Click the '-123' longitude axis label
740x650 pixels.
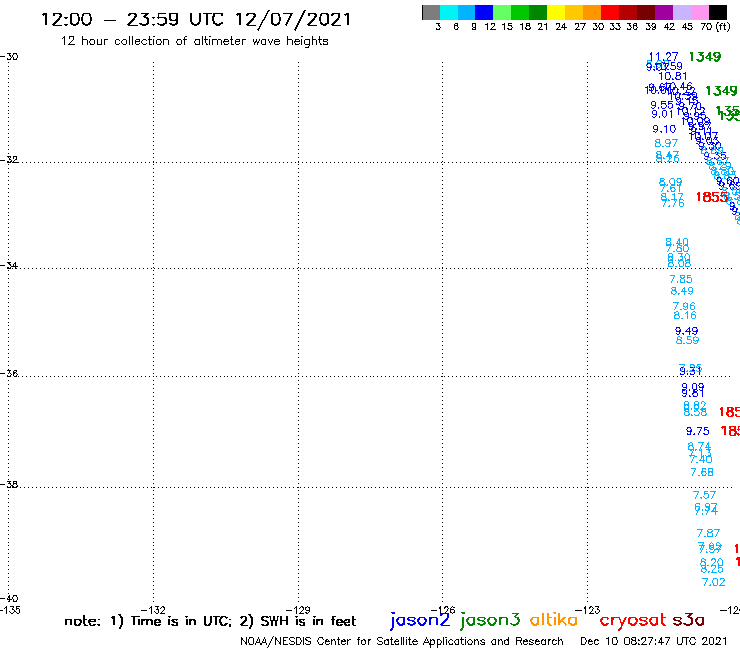click(x=588, y=610)
